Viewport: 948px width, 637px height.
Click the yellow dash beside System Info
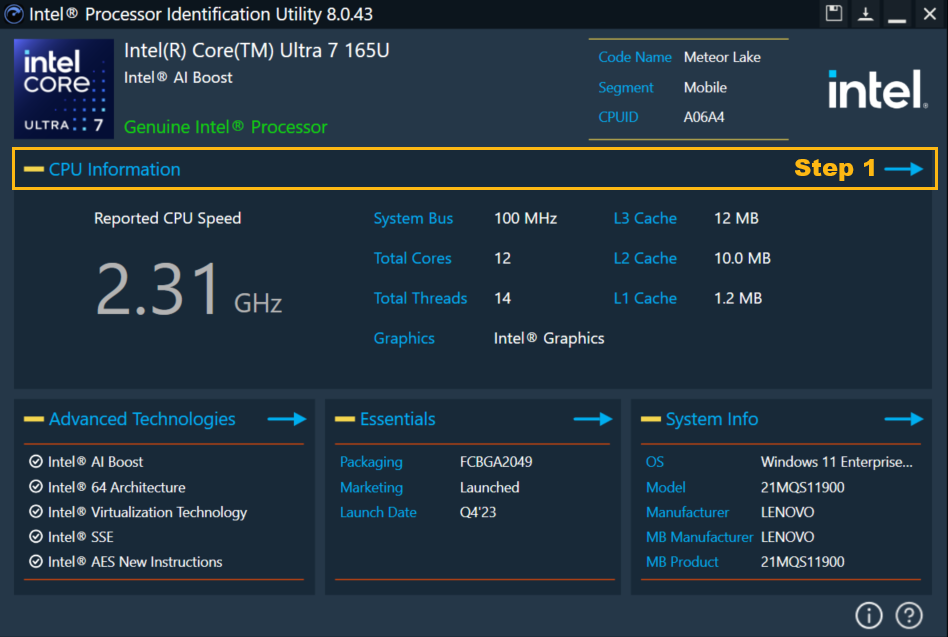(x=650, y=419)
